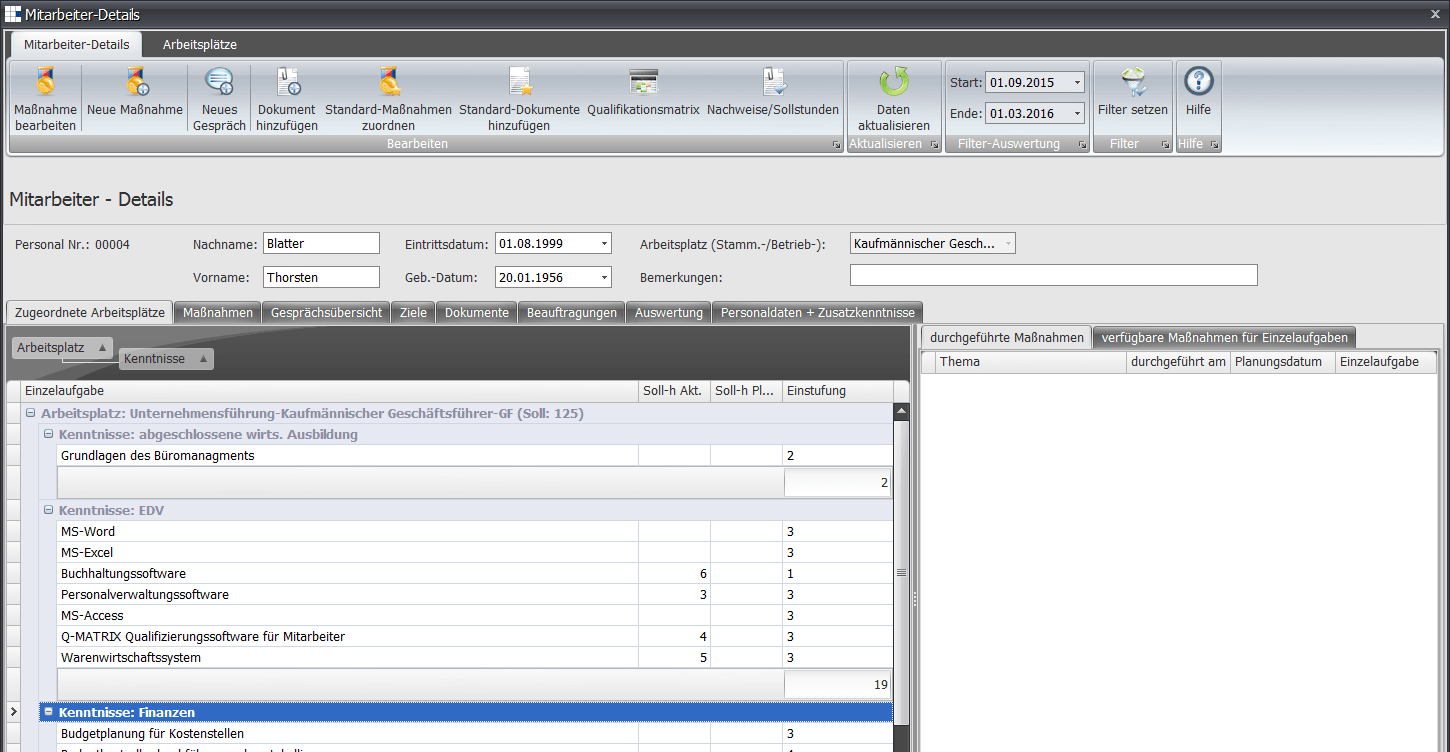
Task: Collapse the Kenntnisse: Finanzen group
Action: click(x=48, y=713)
